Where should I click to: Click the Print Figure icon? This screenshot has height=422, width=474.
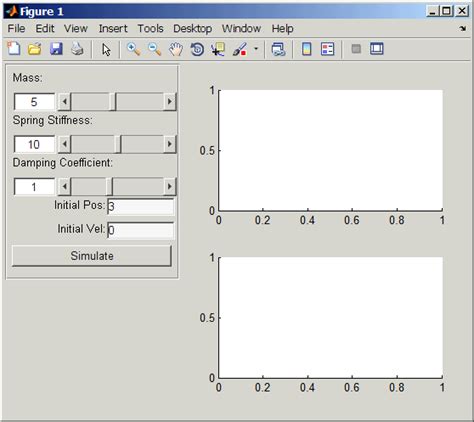point(77,49)
